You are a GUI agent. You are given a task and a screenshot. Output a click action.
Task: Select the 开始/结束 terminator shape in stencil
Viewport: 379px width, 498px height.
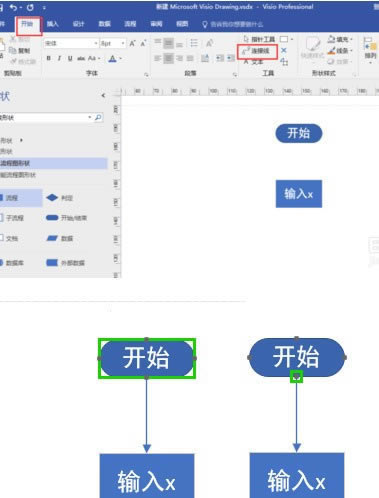click(66, 218)
